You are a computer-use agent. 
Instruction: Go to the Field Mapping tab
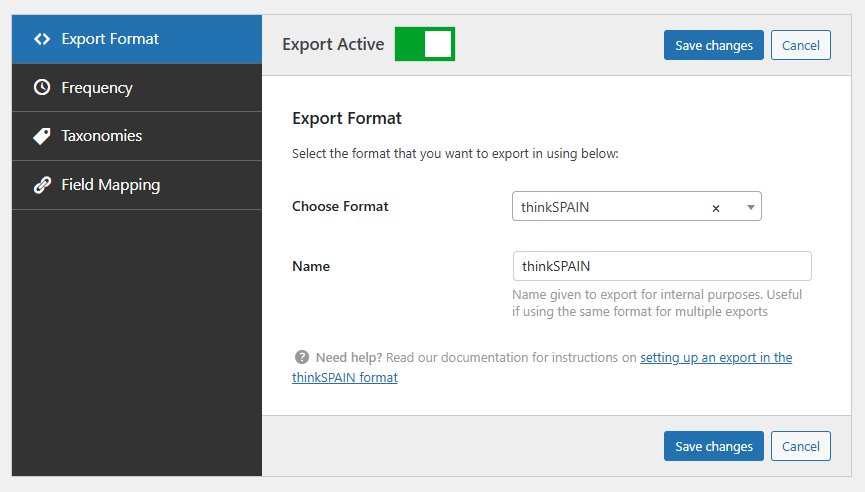(110, 185)
